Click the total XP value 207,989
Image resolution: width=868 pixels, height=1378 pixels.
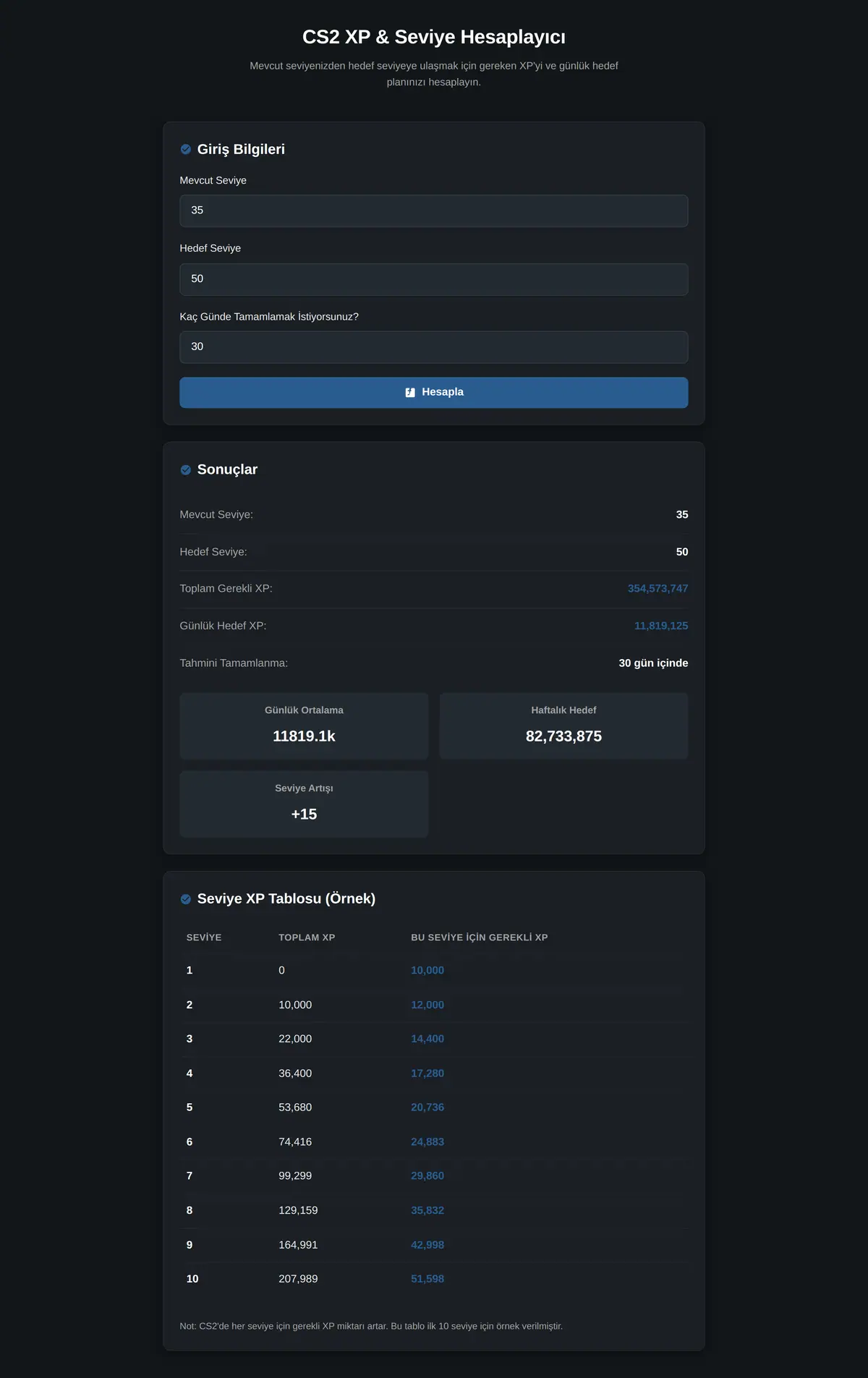coord(298,1279)
